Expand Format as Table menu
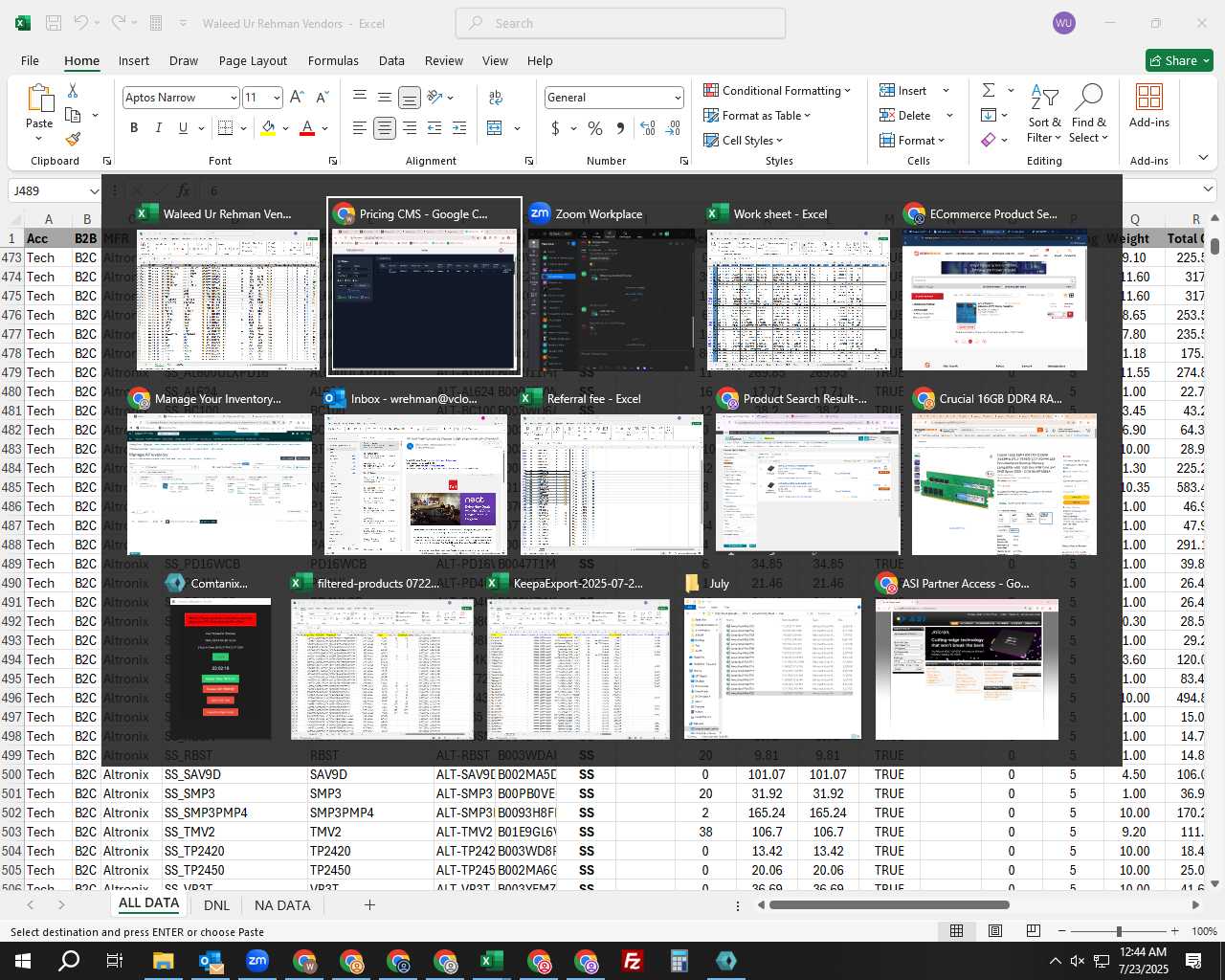This screenshot has height=980, width=1225. point(757,116)
